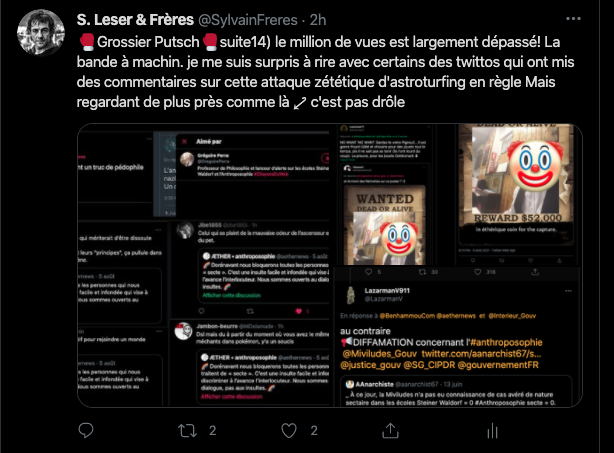The image size is (614, 453).
Task: Open S. Leser & Frères profile picture
Action: (x=41, y=32)
